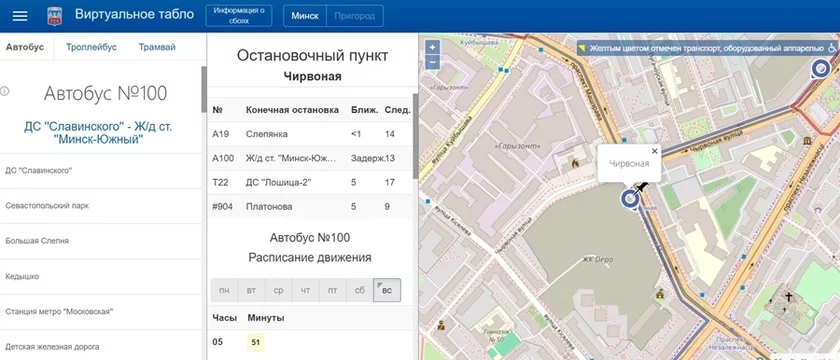Select Saturday (сб) schedule day

pos(360,290)
